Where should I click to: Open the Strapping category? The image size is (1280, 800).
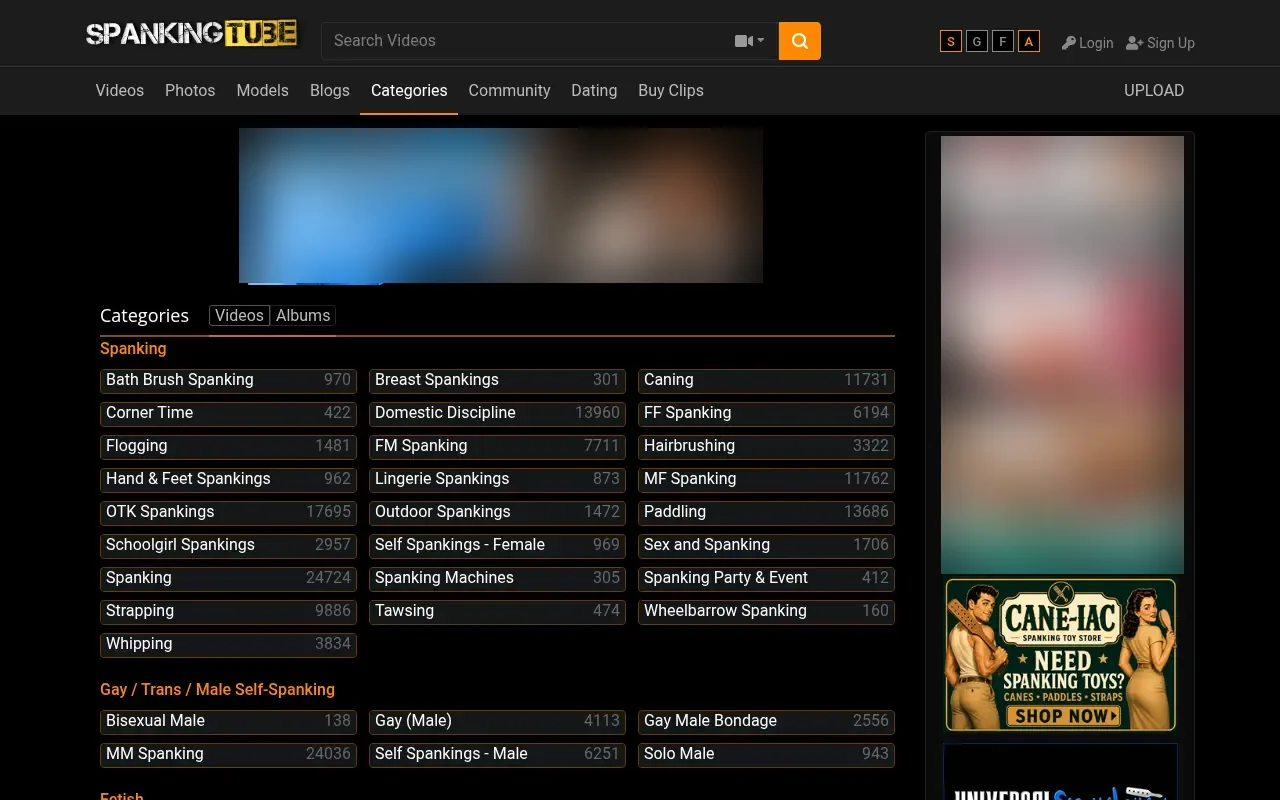click(x=228, y=611)
